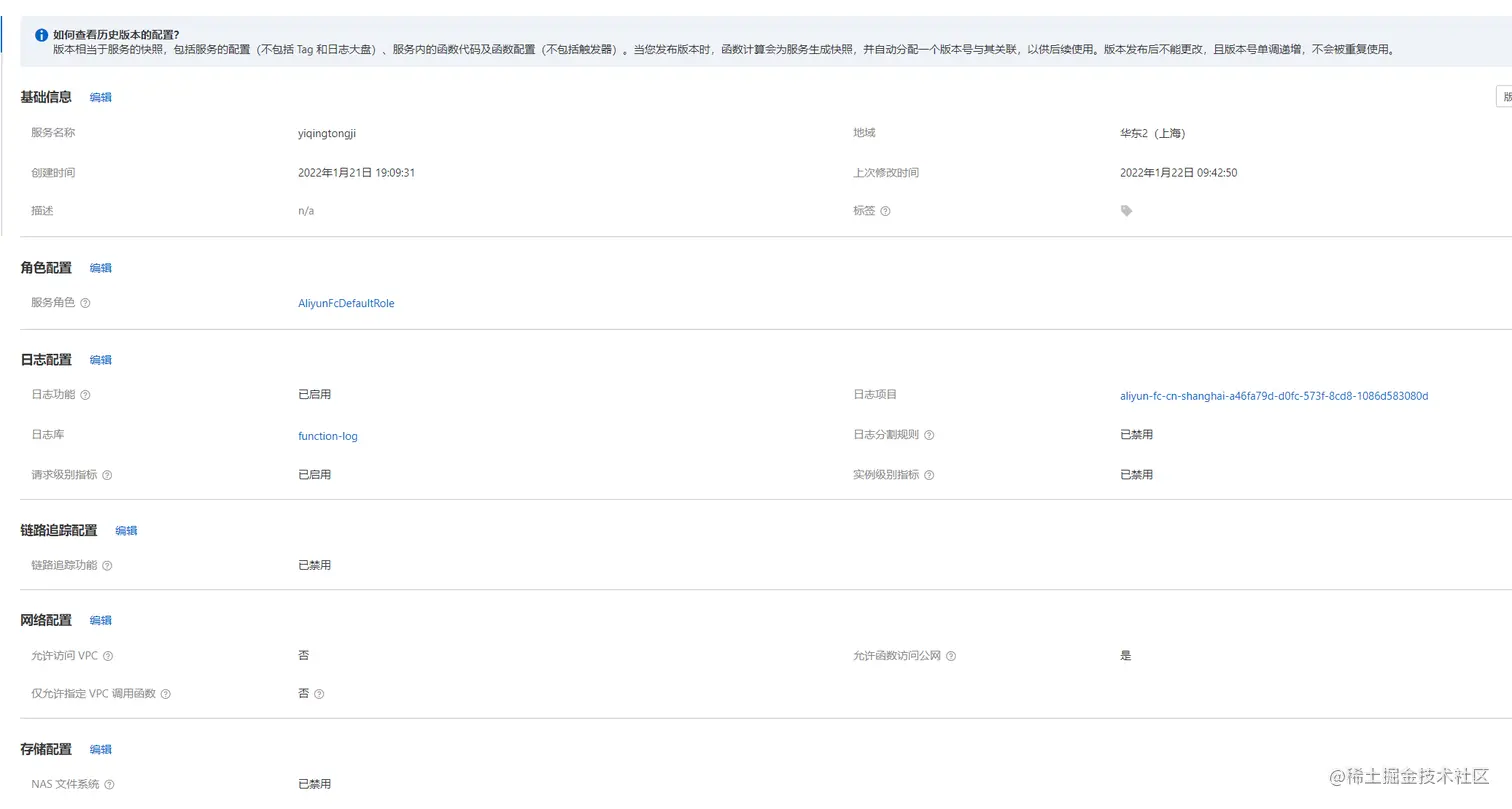1512x809 pixels.
Task: Edit the 基础信息 section
Action: 101,97
